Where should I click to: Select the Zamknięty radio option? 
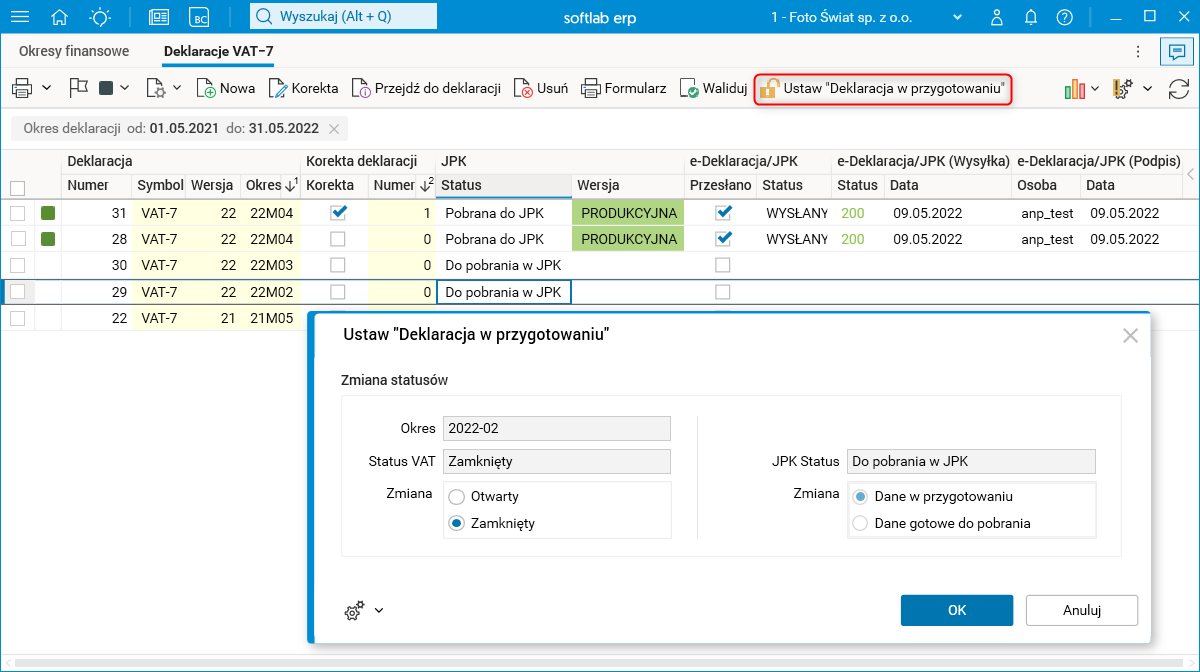pyautogui.click(x=457, y=523)
